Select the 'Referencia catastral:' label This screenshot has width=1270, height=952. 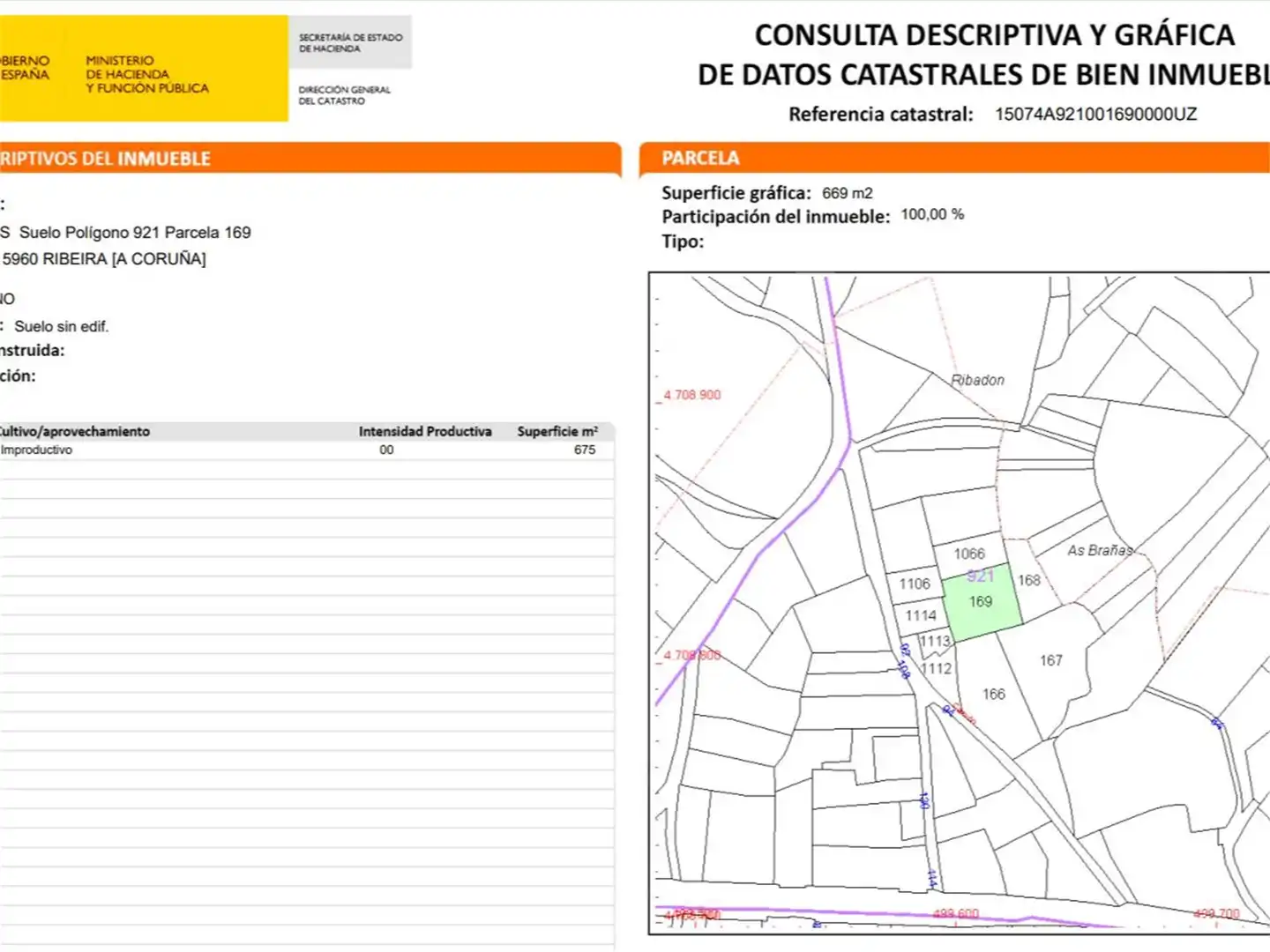tap(880, 115)
